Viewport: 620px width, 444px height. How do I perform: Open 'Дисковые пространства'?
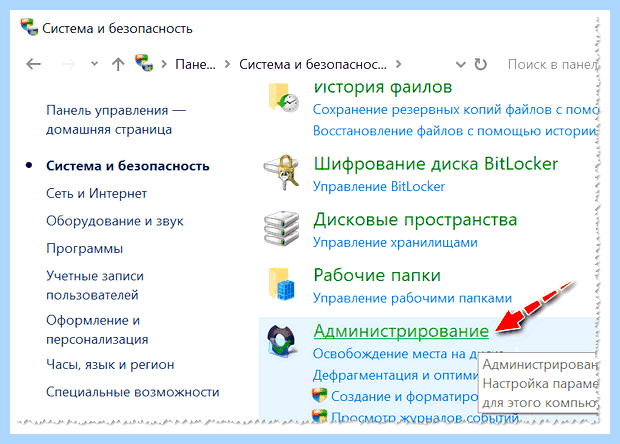click(x=415, y=220)
